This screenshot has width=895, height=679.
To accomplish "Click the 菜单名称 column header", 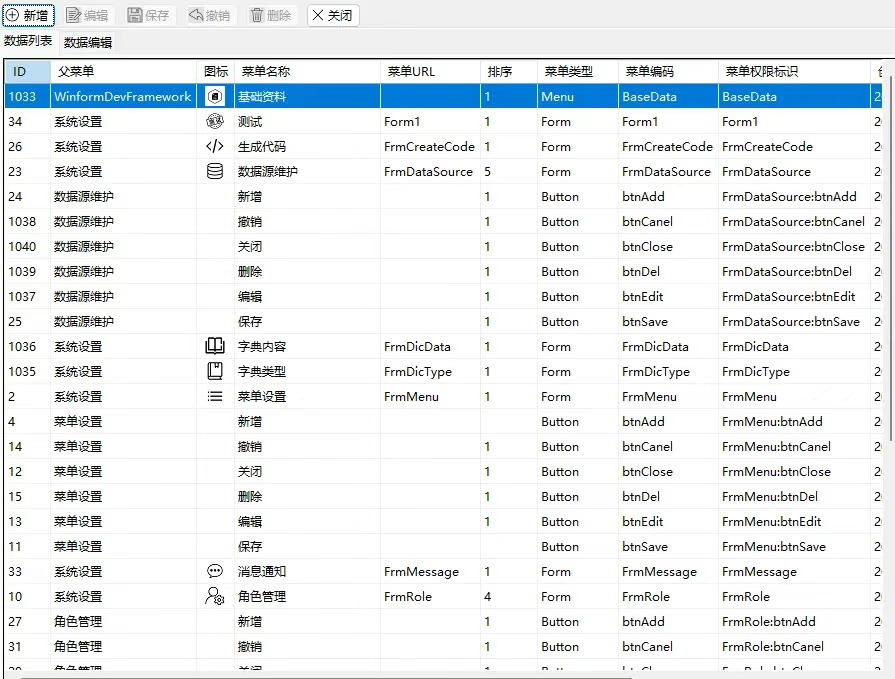I will (307, 71).
